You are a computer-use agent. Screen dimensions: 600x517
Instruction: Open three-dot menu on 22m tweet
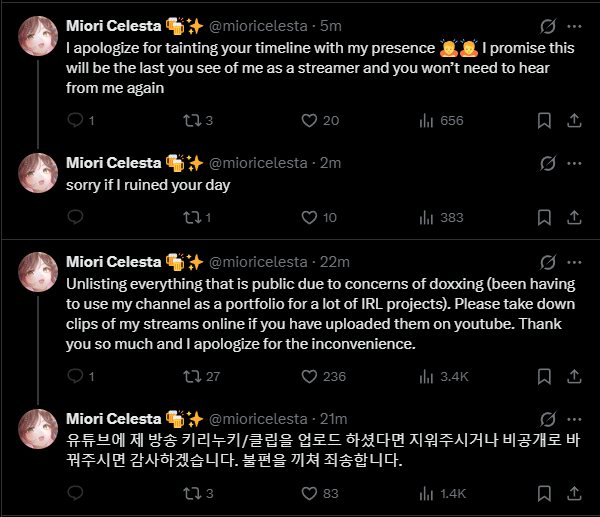pos(574,262)
